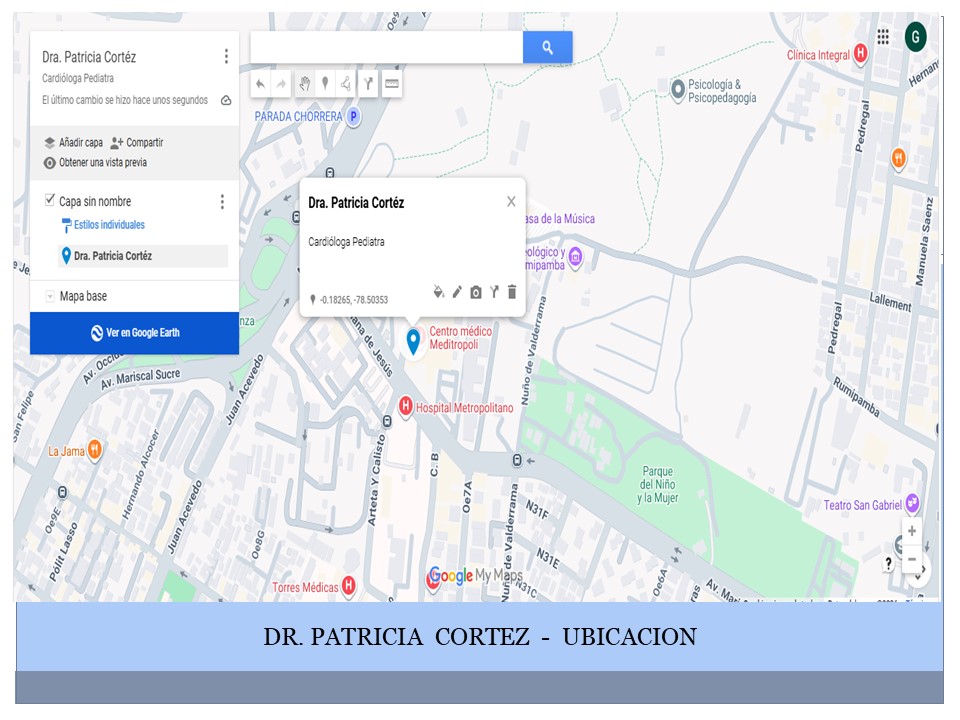Viewport: 960px width, 720px height.
Task: Click Clínica Integral hospital marker
Action: [861, 53]
